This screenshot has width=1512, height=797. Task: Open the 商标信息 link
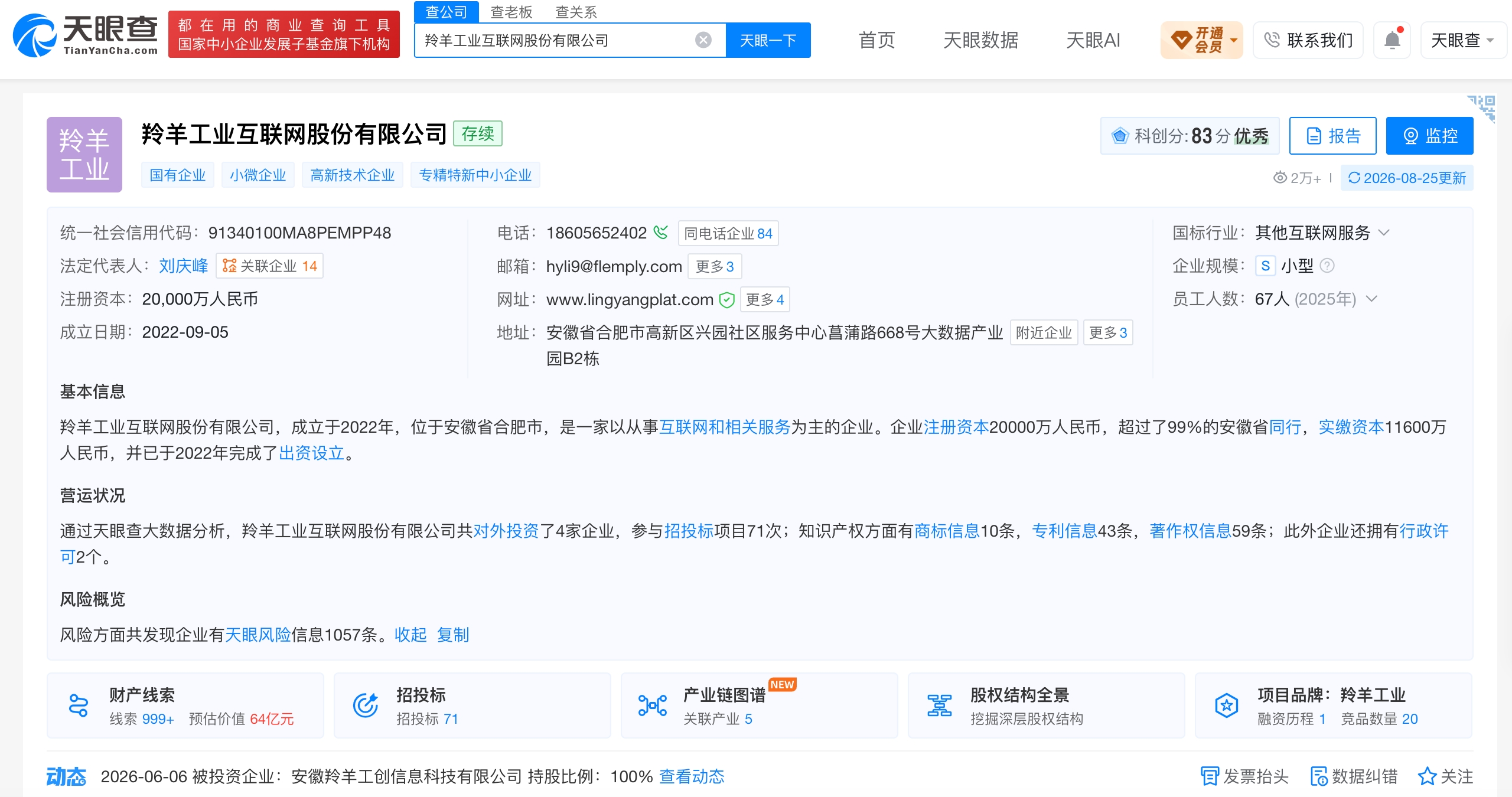(947, 531)
